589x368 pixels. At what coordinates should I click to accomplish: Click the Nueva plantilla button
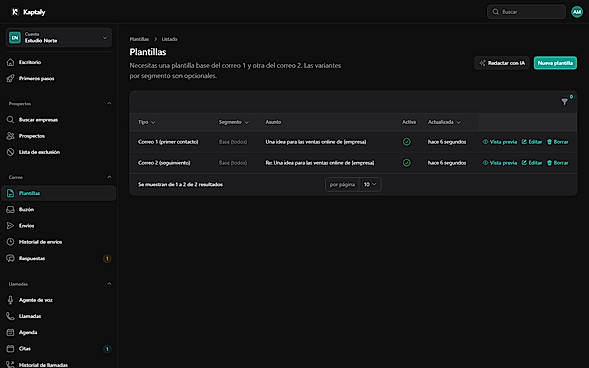(555, 63)
